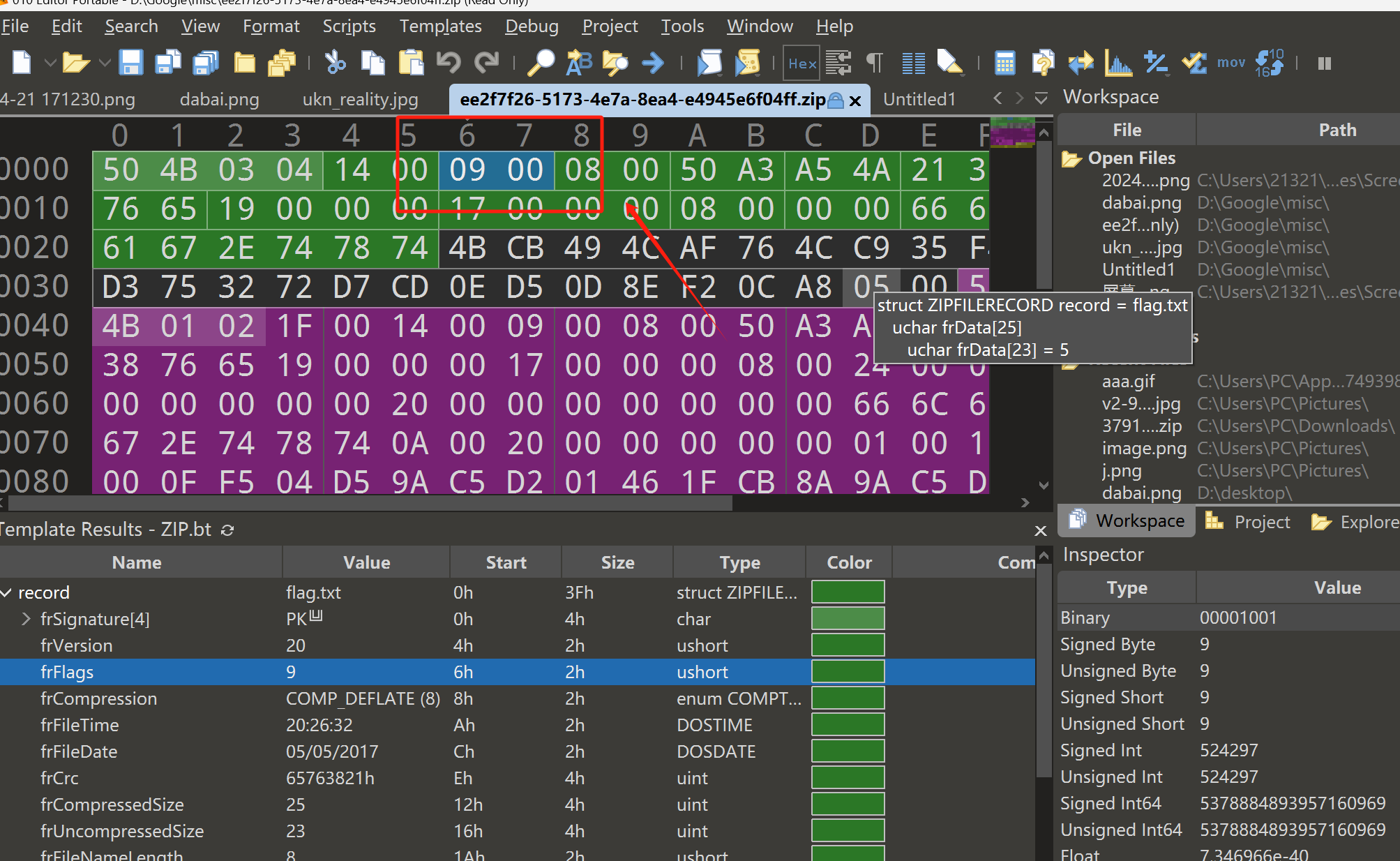The width and height of the screenshot is (1400, 861).
Task: Collapse the record struct row
Action: (6, 592)
